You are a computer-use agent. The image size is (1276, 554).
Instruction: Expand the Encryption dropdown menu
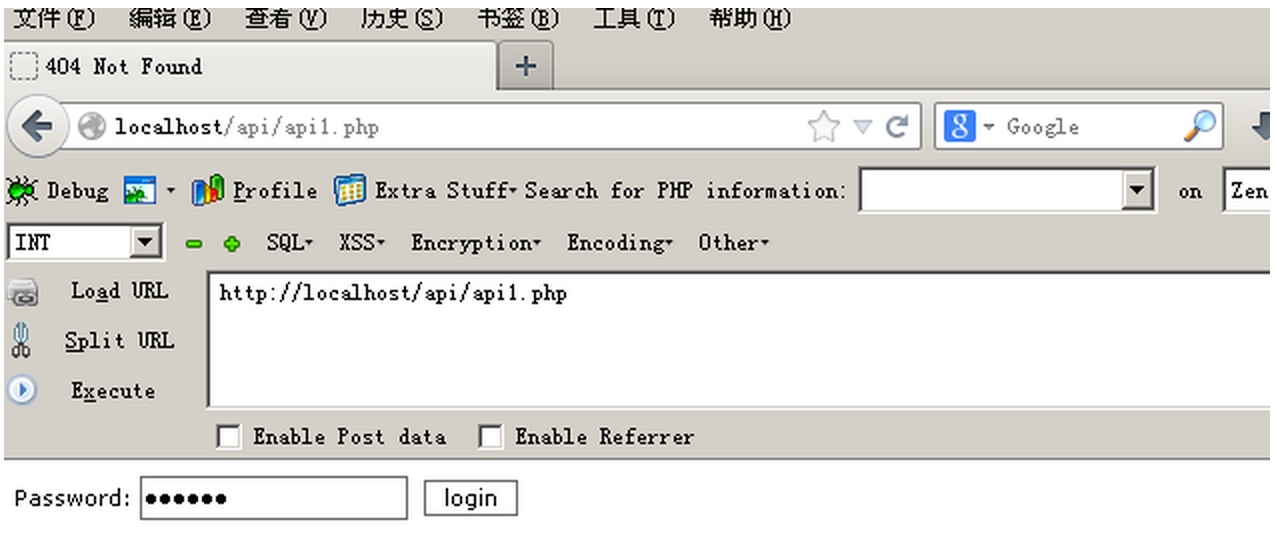pos(475,243)
